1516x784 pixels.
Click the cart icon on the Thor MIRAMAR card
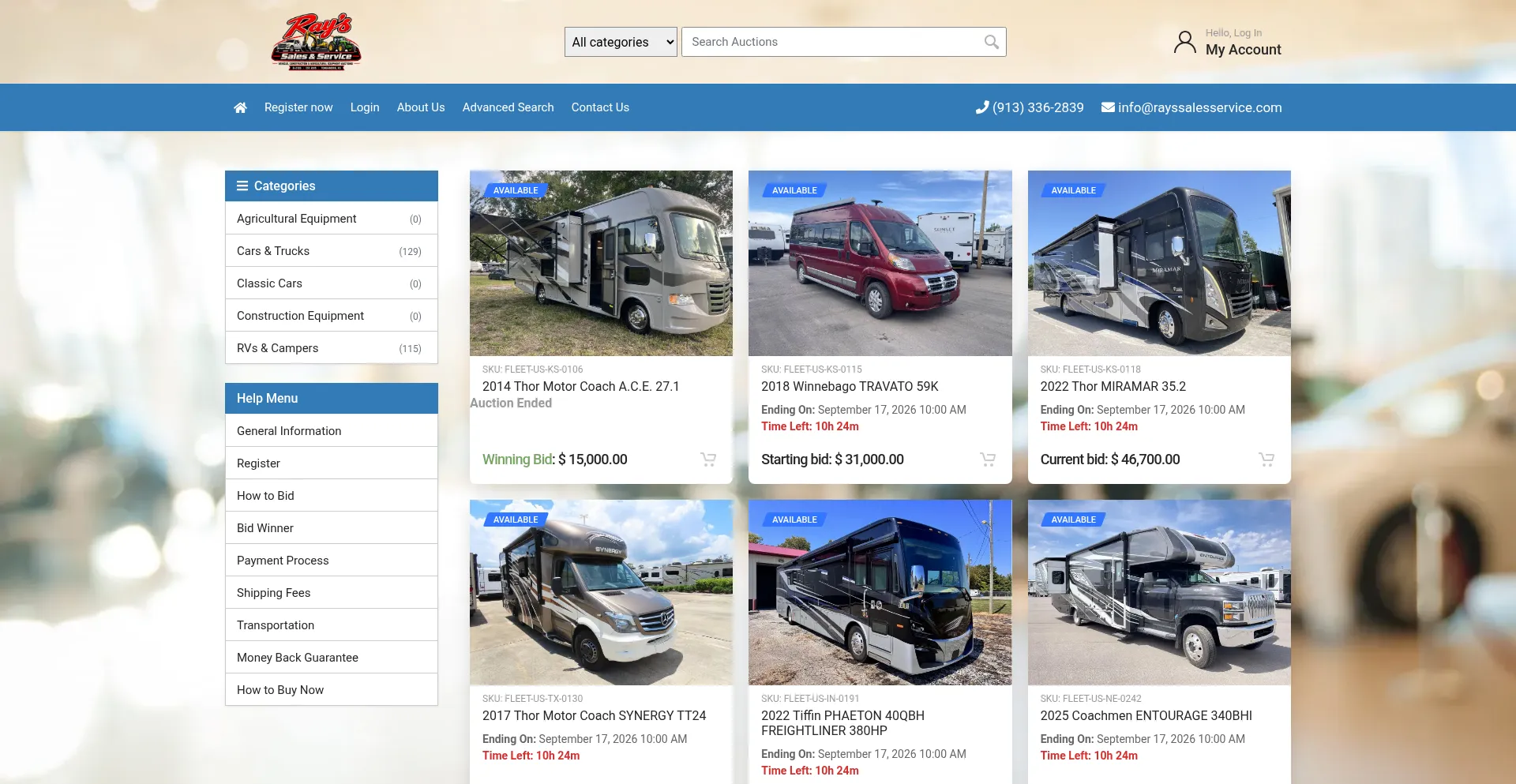pyautogui.click(x=1266, y=459)
